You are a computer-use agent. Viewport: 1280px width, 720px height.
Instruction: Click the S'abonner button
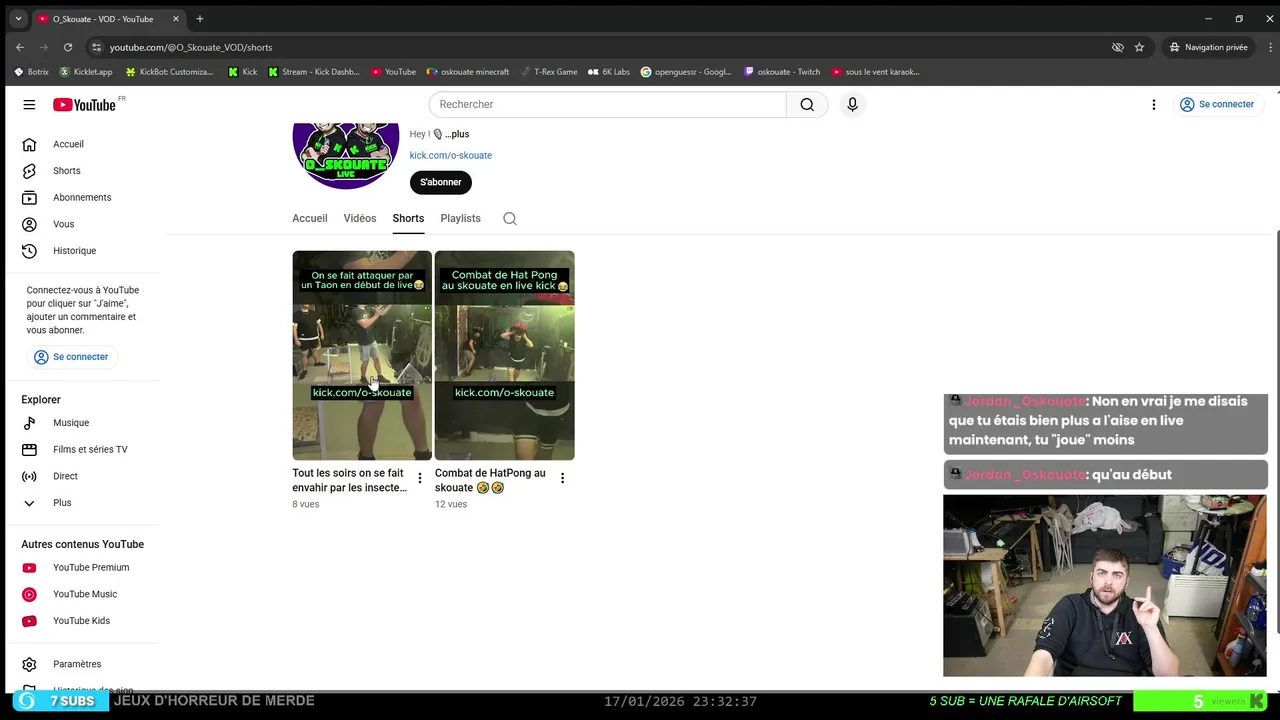pyautogui.click(x=441, y=182)
